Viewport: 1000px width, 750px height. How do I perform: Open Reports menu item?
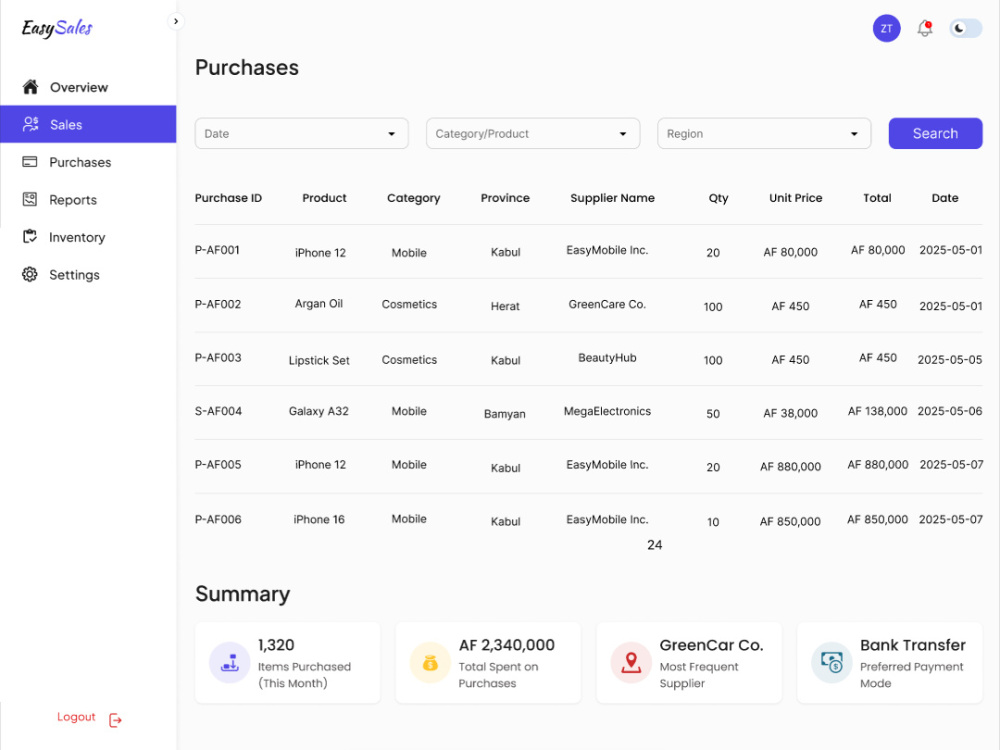point(88,200)
